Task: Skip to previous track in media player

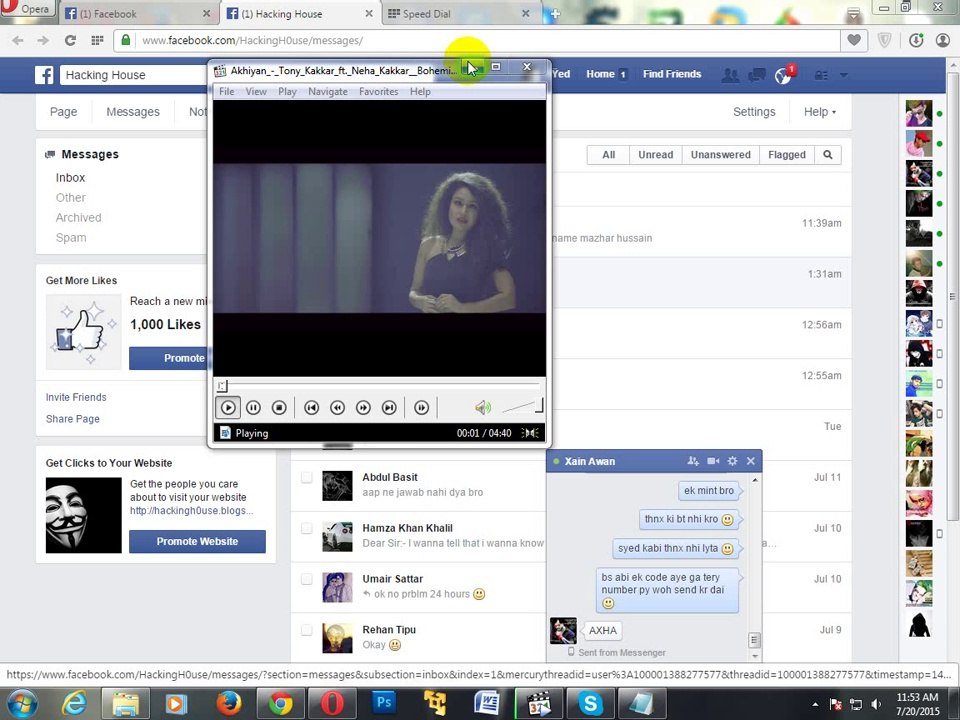Action: coord(312,408)
